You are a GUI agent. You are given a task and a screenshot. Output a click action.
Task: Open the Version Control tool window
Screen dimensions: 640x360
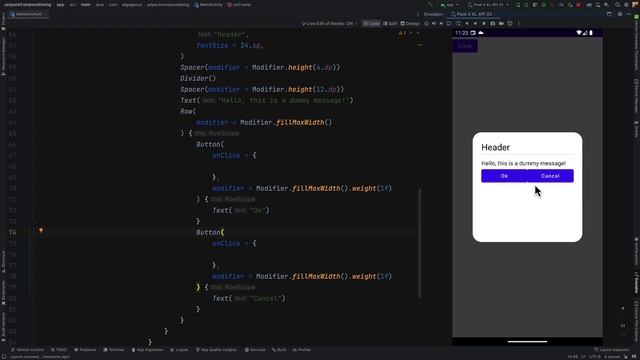click(x=27, y=350)
